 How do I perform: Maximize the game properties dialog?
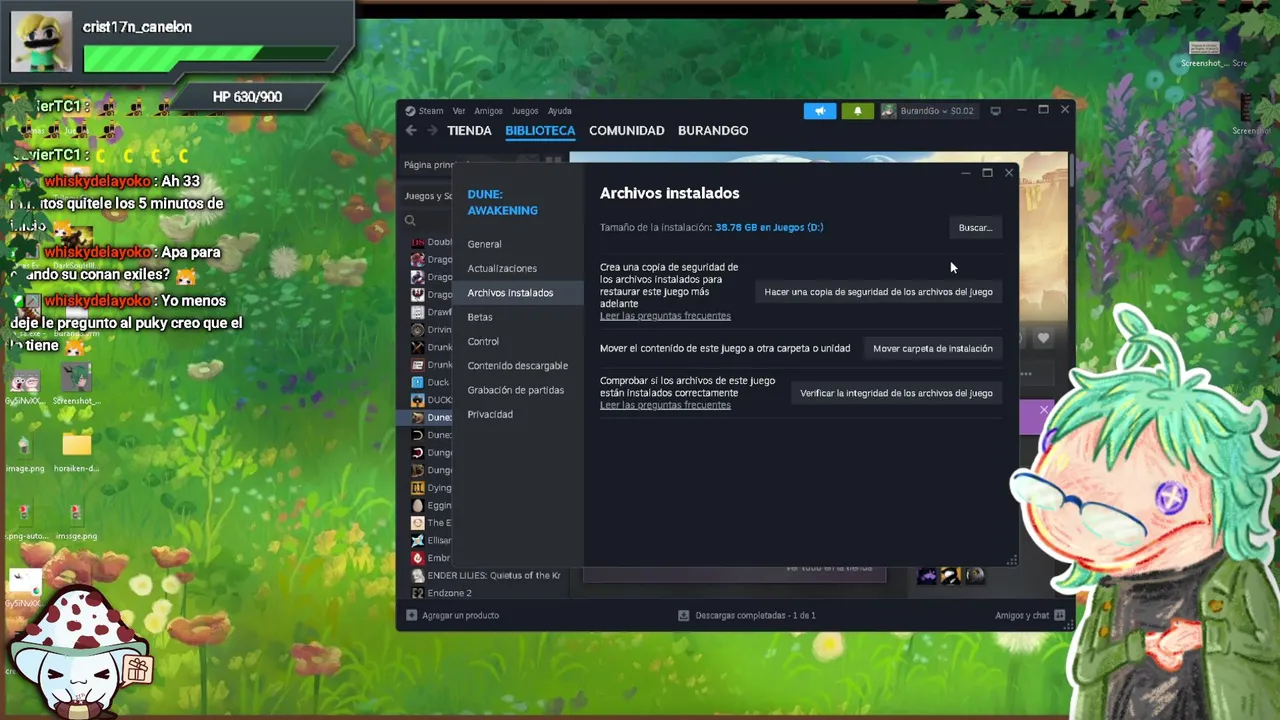pyautogui.click(x=987, y=173)
